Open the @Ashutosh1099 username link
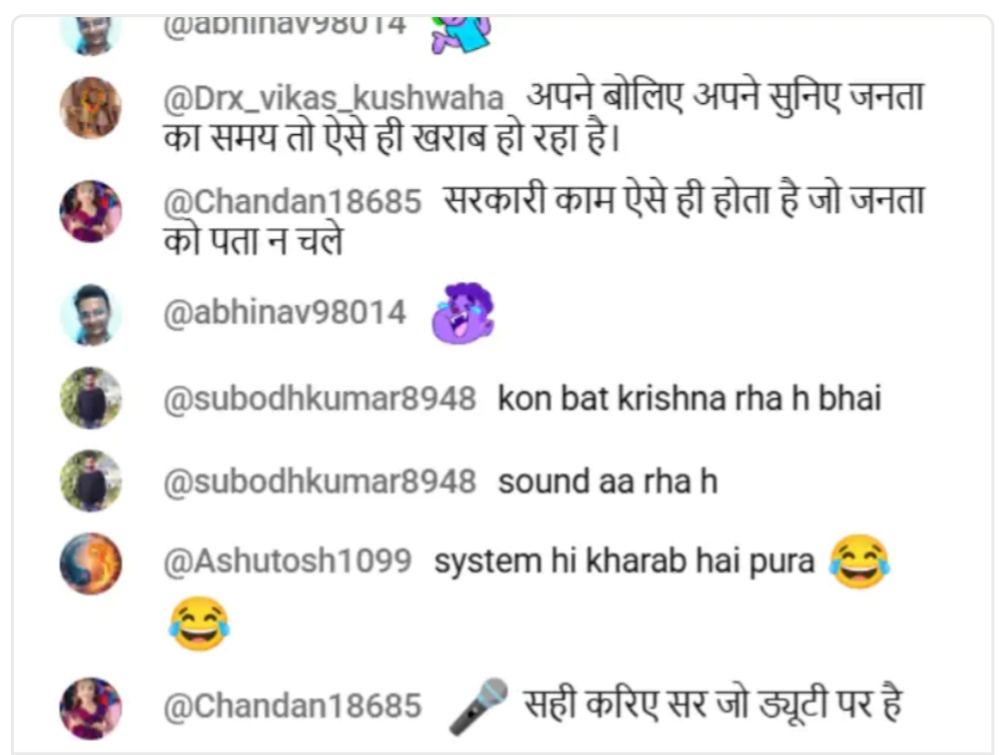Screen dimensions: 999x755 287,561
